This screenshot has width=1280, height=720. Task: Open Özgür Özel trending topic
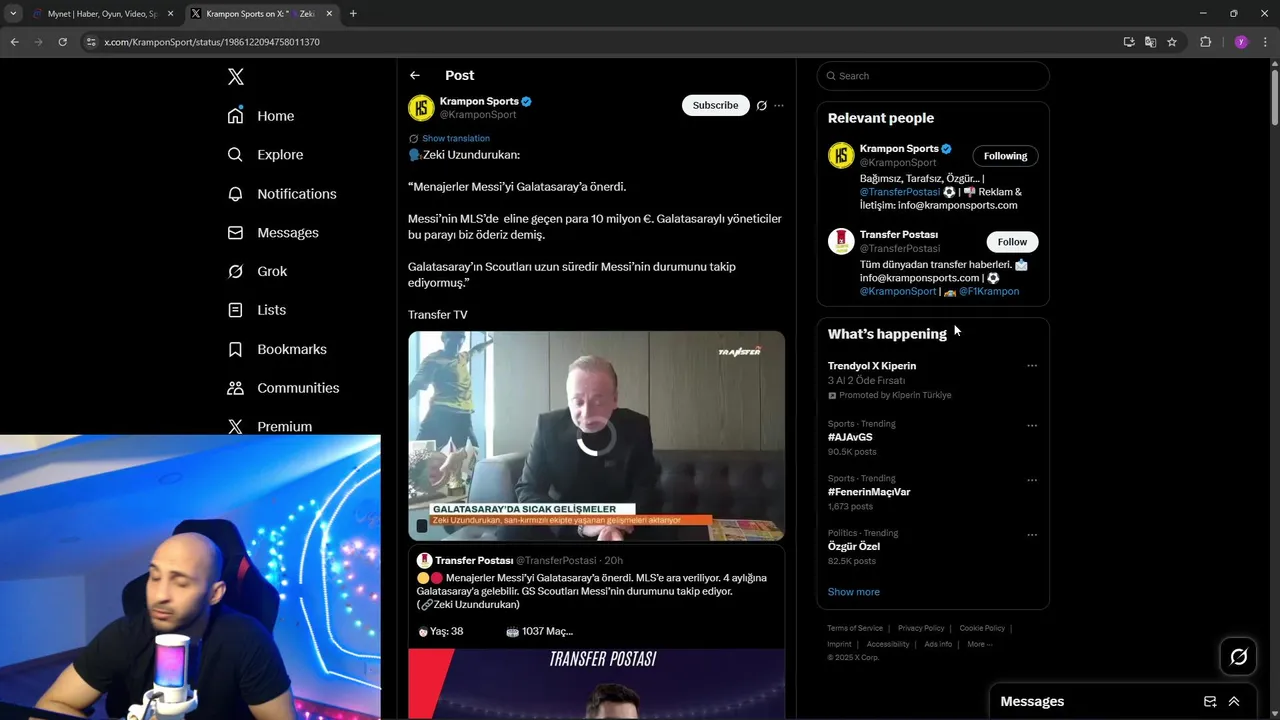coord(854,546)
